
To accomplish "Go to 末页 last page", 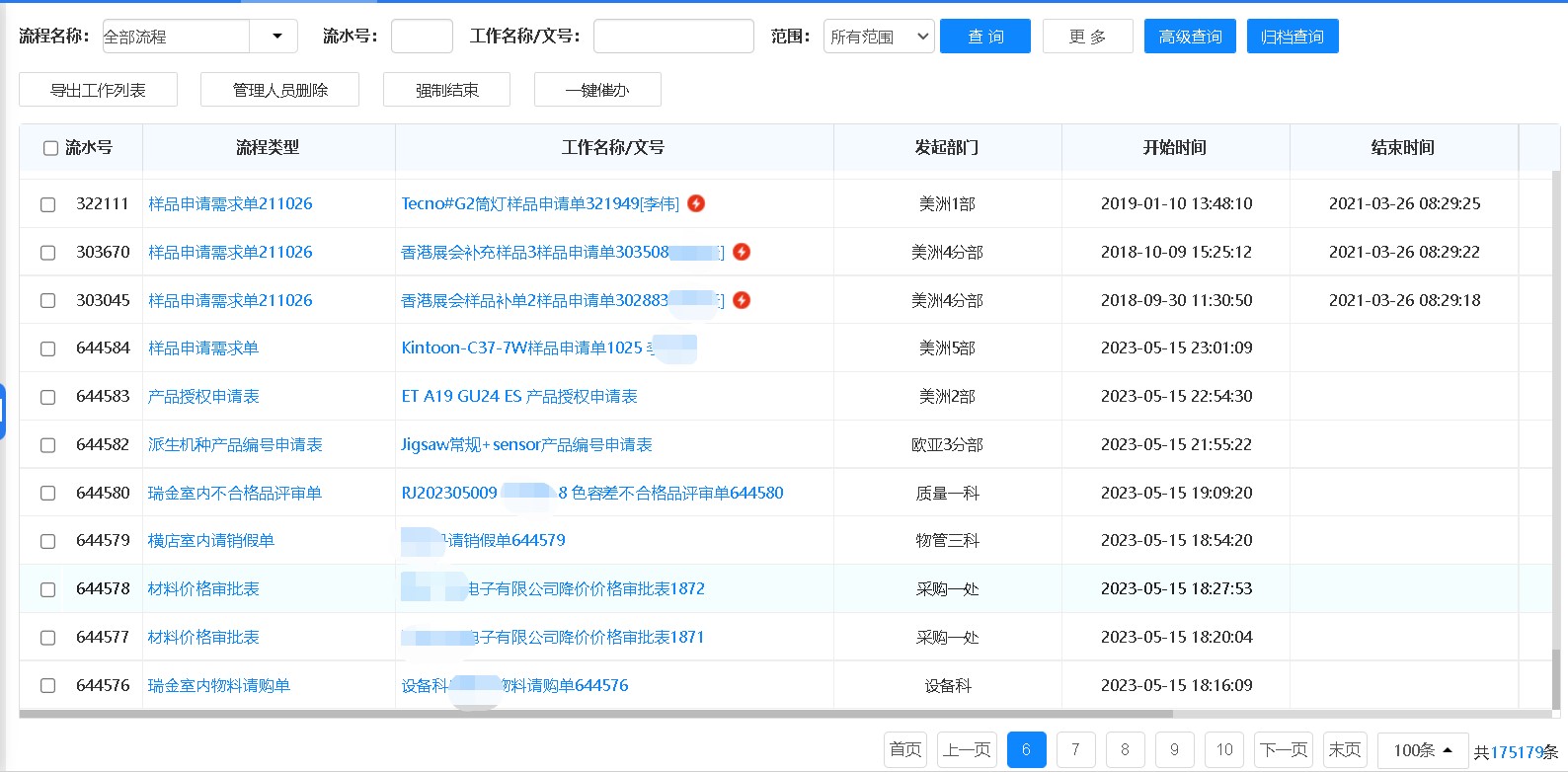I will click(x=1345, y=750).
